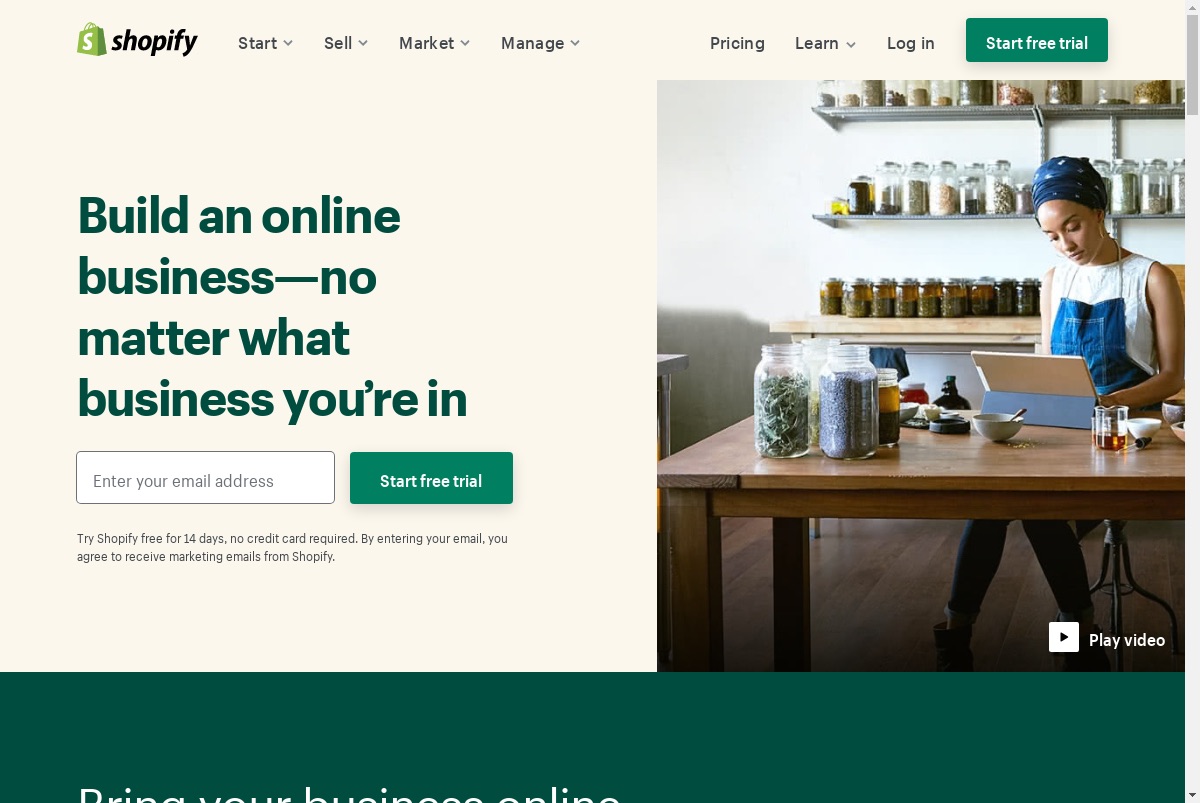Click the Log in link

coord(911,43)
